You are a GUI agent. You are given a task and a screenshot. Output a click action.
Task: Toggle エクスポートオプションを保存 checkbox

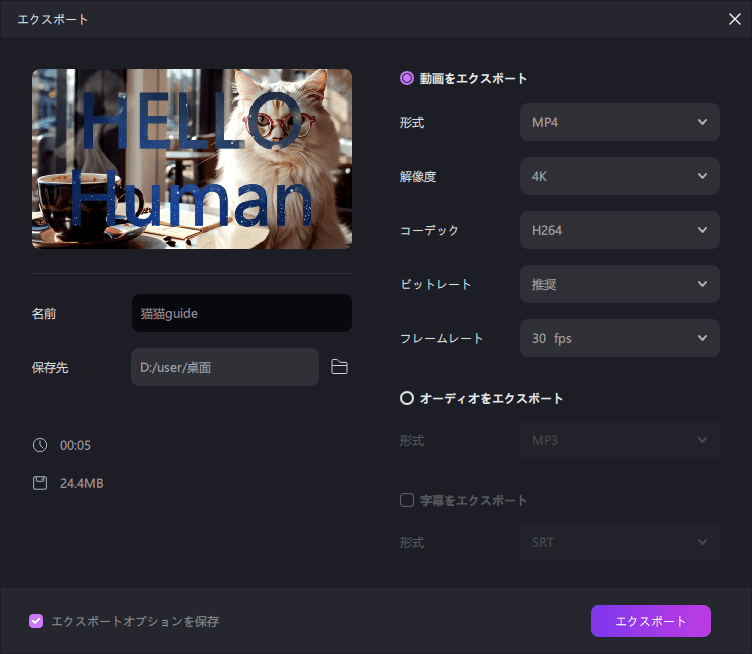click(36, 621)
